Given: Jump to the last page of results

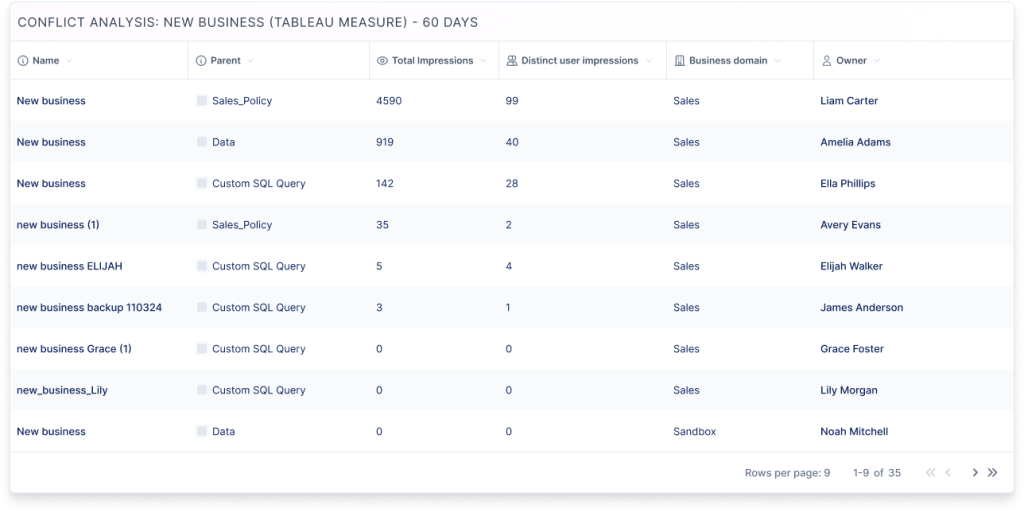Looking at the screenshot, I should pyautogui.click(x=993, y=473).
